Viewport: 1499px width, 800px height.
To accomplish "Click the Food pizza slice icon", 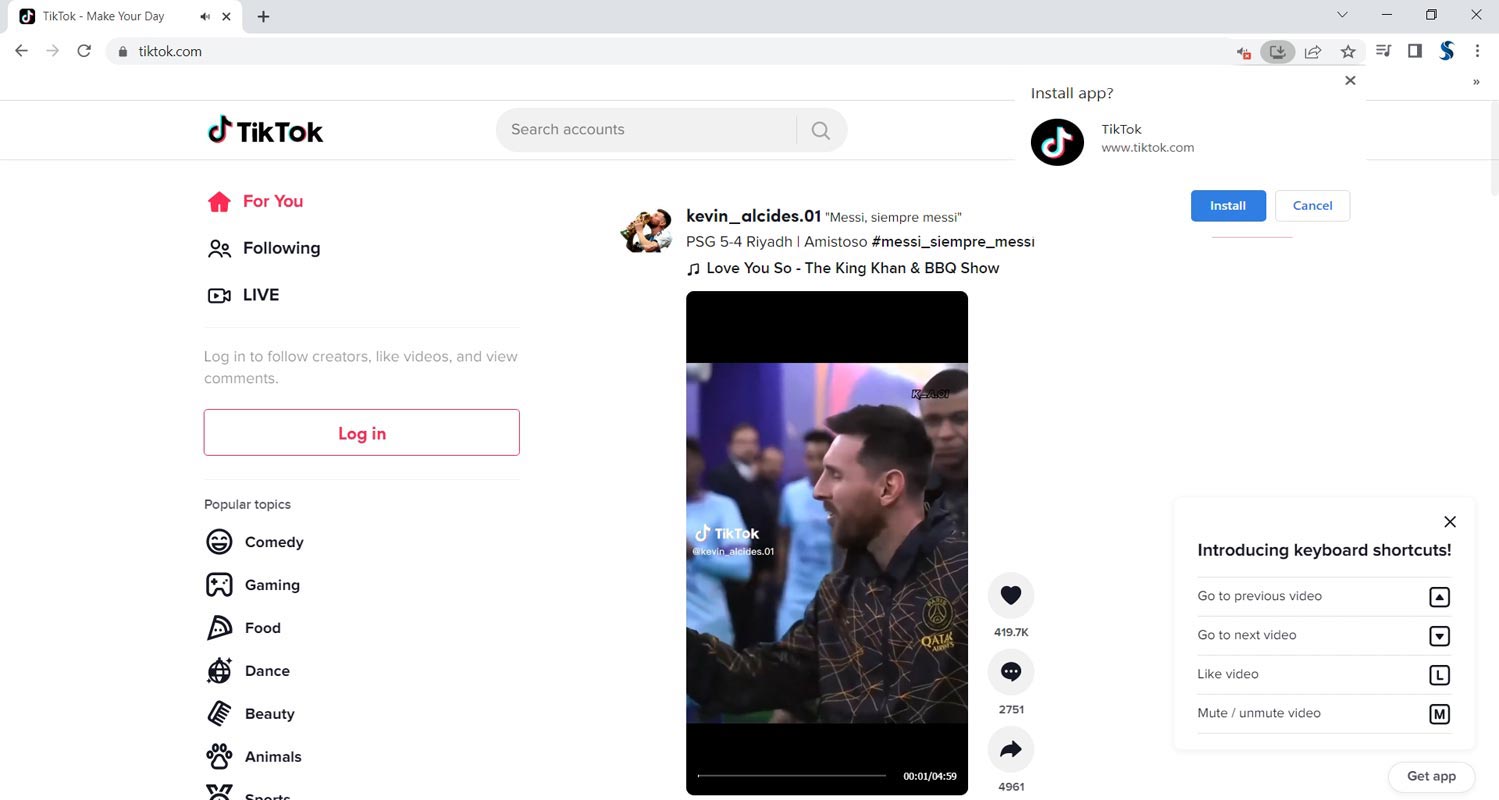I will [x=219, y=628].
